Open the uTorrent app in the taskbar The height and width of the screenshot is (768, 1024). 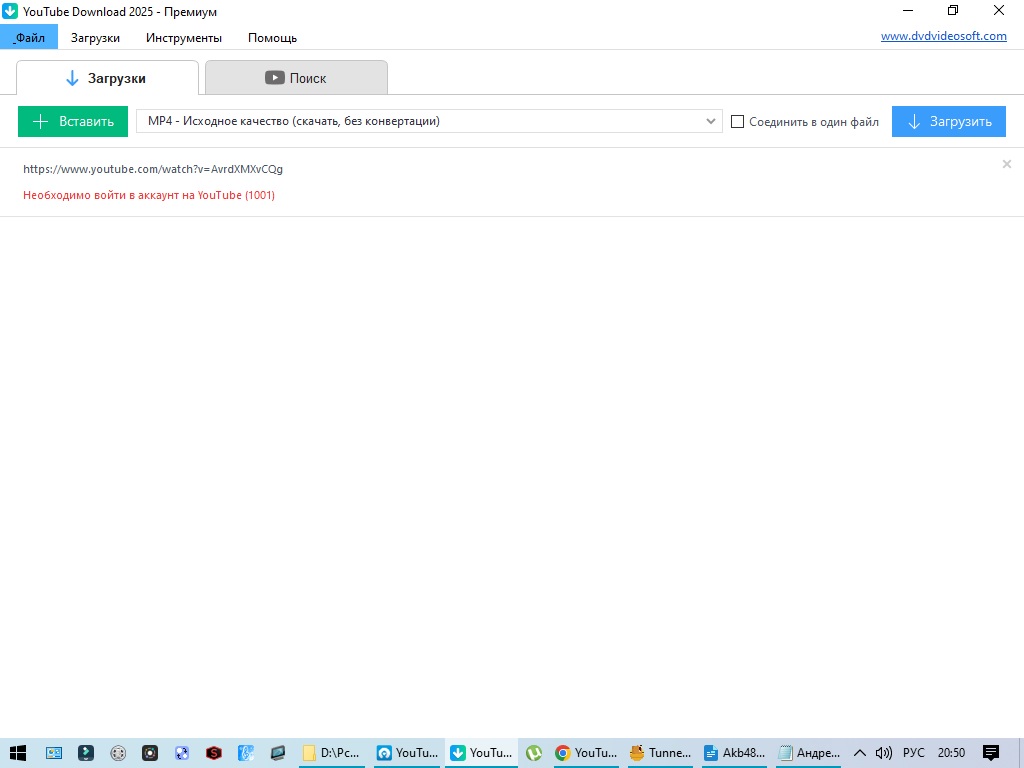[x=534, y=753]
